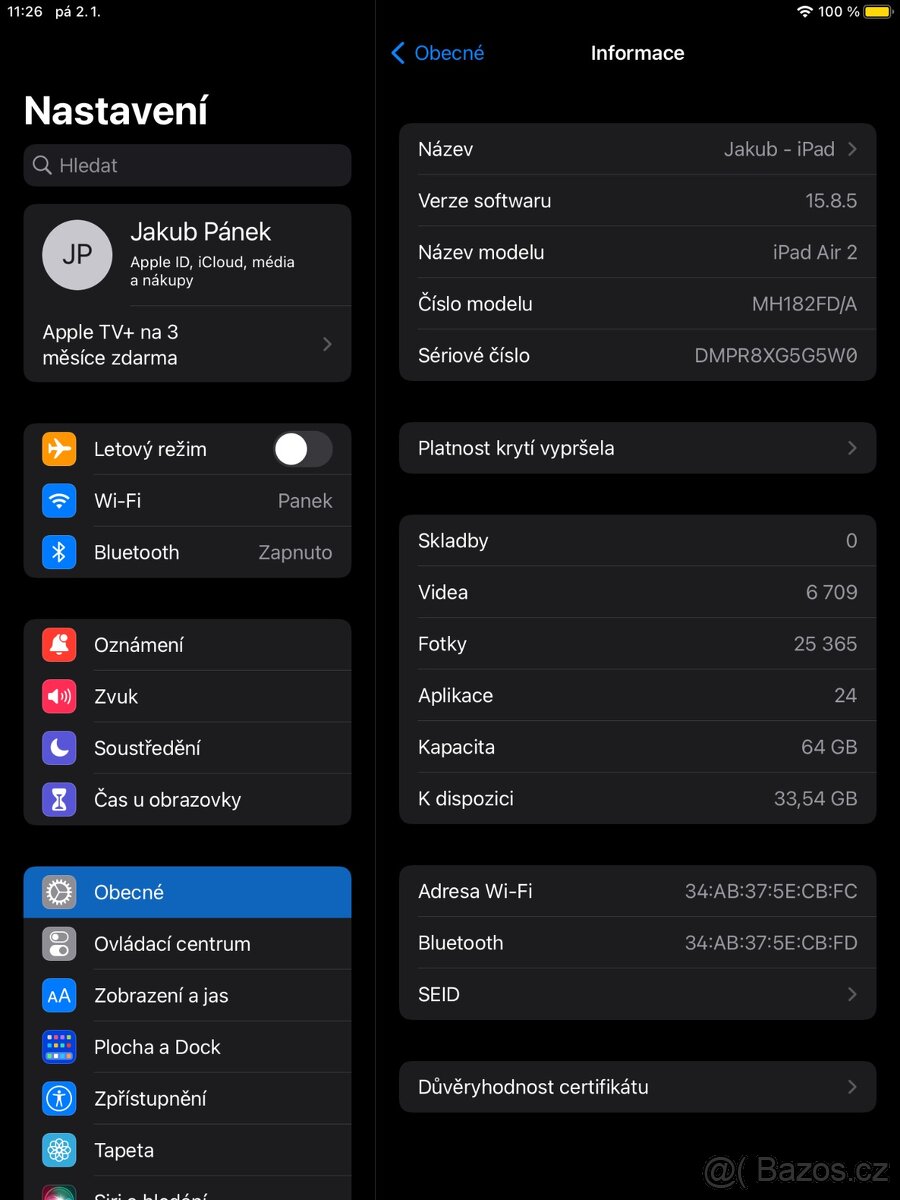Toggle Letový režim switch

click(x=302, y=449)
